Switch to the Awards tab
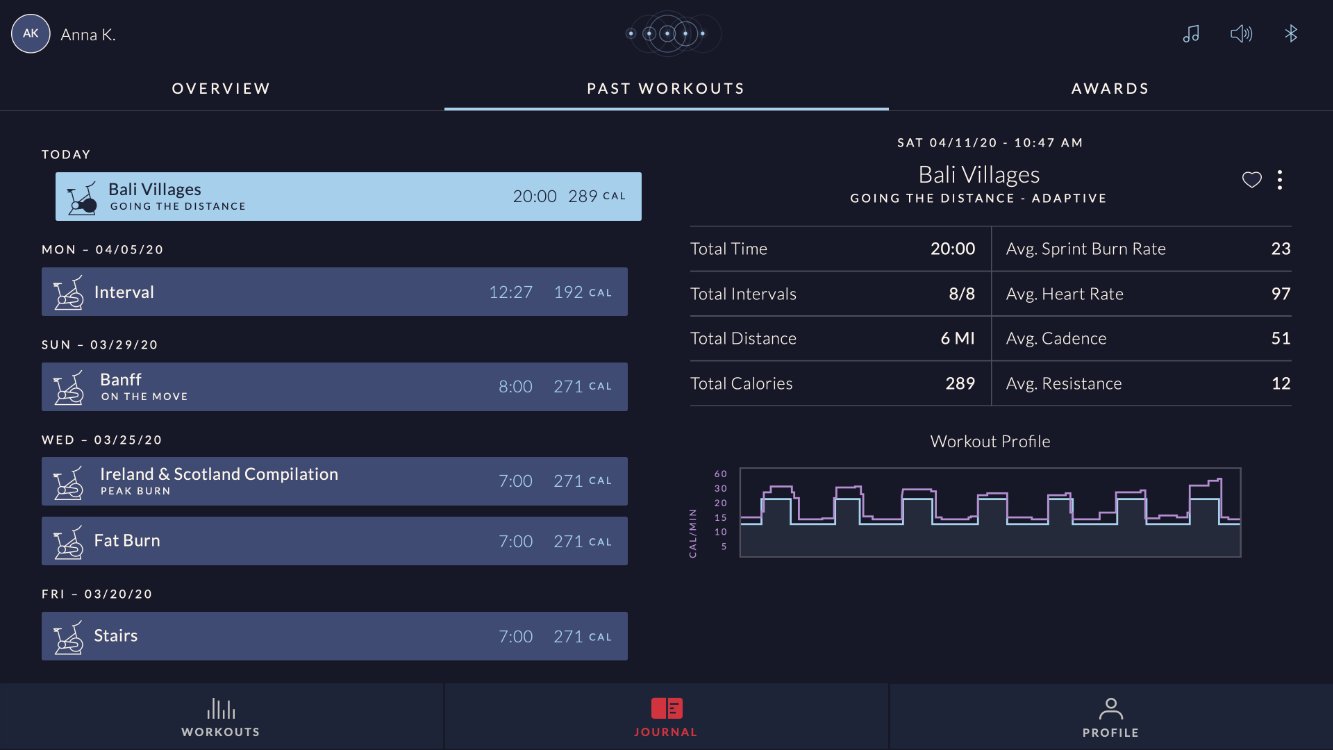This screenshot has height=750, width=1333. 1110,88
